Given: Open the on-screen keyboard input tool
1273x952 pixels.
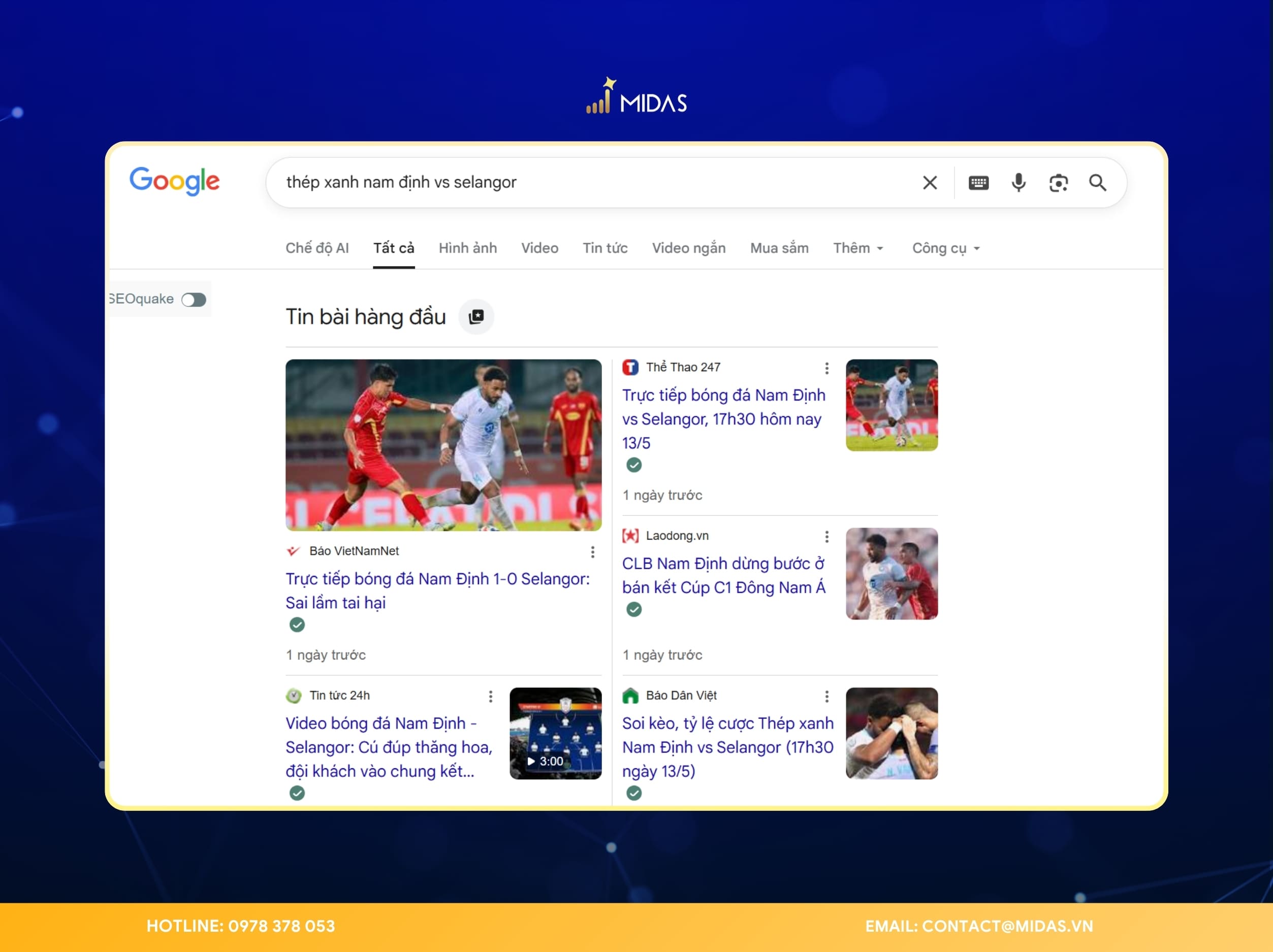Looking at the screenshot, I should (978, 183).
